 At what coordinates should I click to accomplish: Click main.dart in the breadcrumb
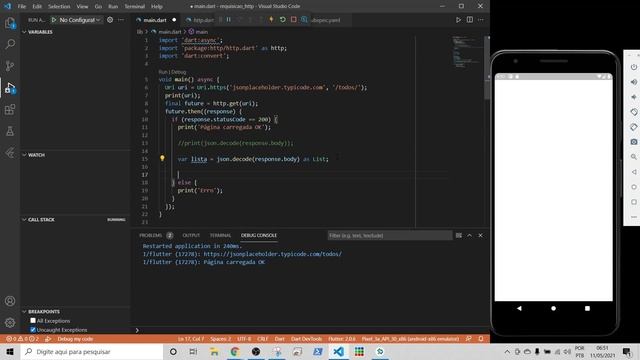pyautogui.click(x=169, y=32)
